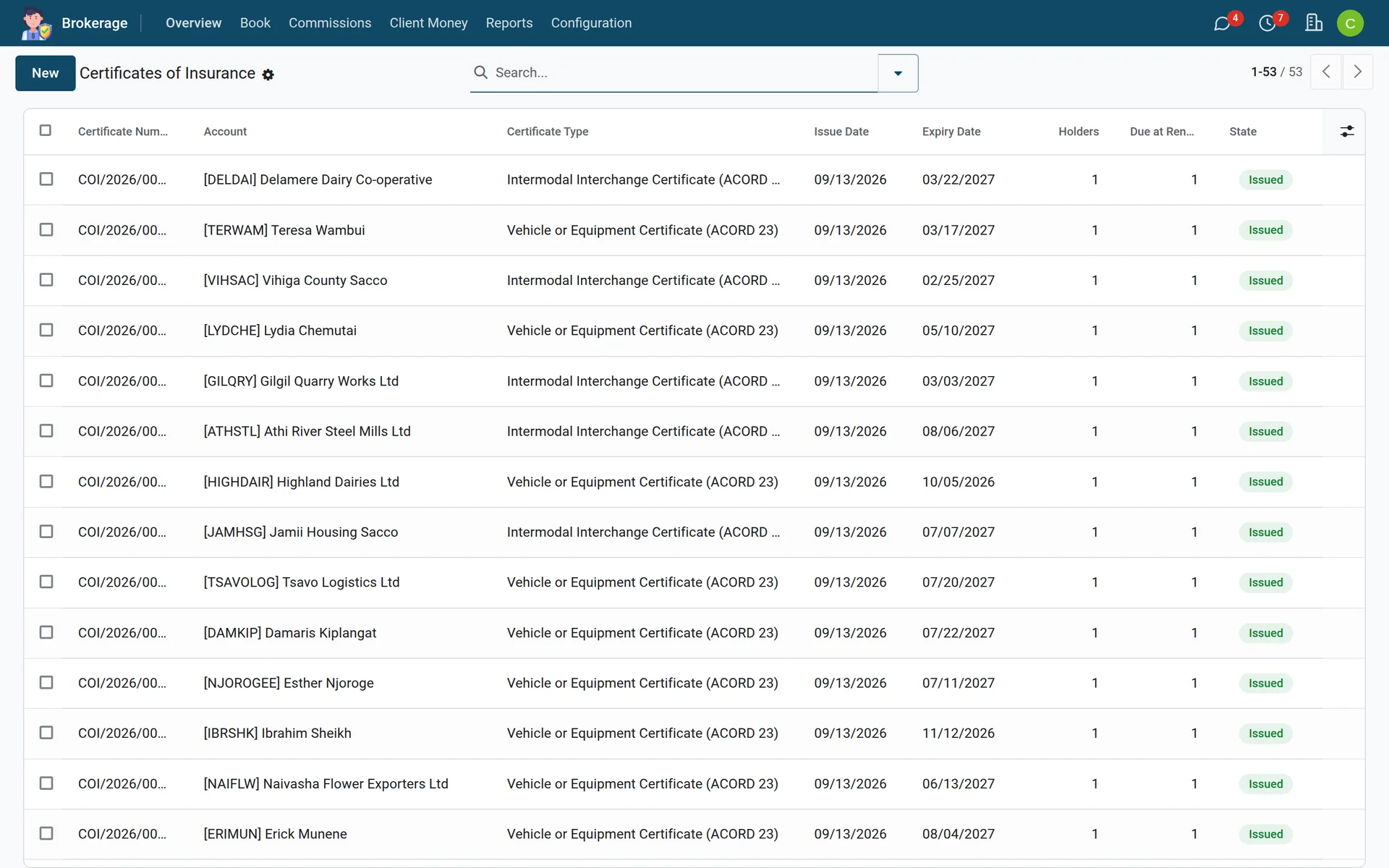1389x868 pixels.
Task: Sort by the Issue Date column header
Action: coord(841,132)
